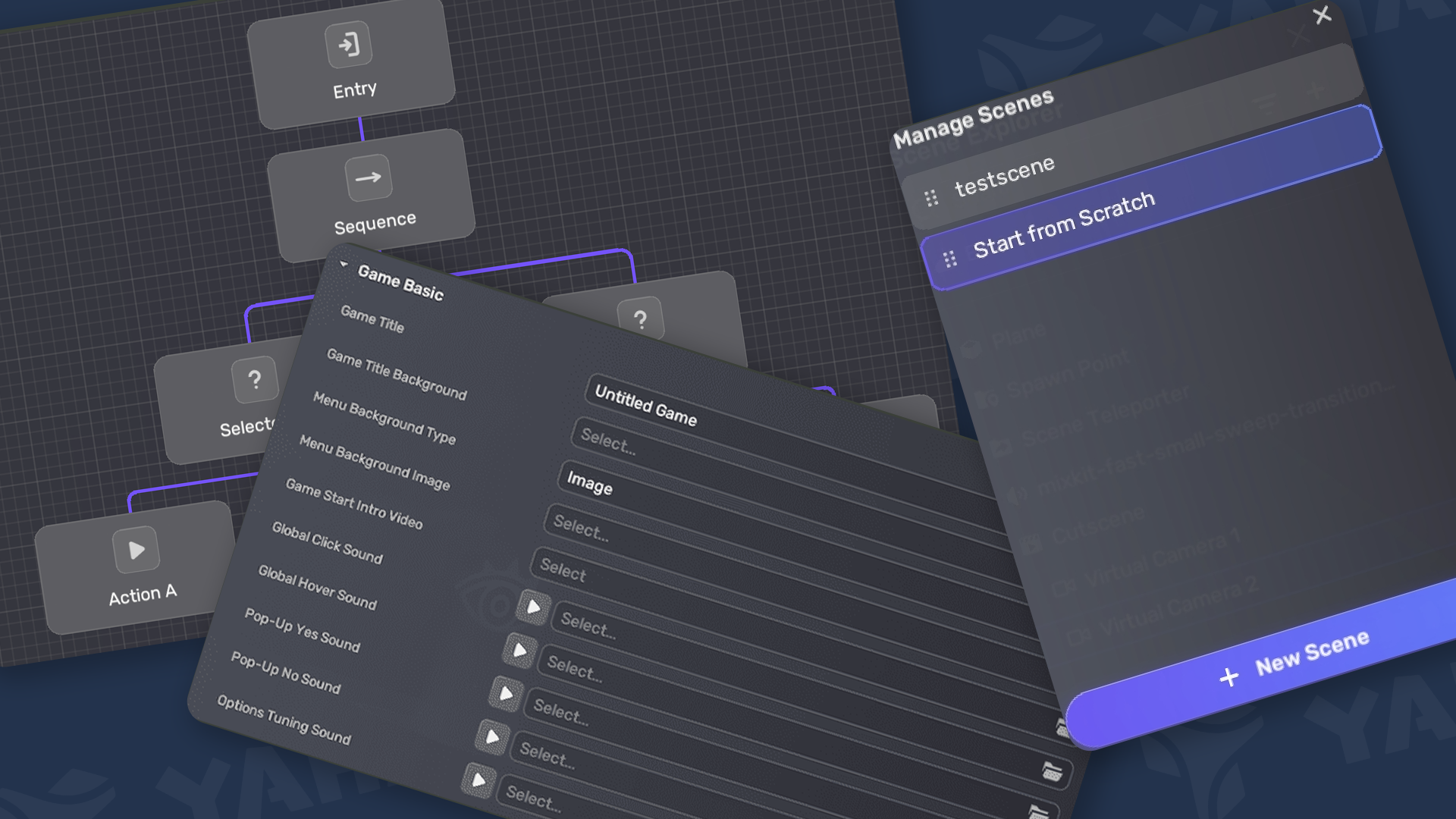Screen dimensions: 1456x819
Task: Play the Global Hover Sound preview
Action: pyautogui.click(x=519, y=651)
